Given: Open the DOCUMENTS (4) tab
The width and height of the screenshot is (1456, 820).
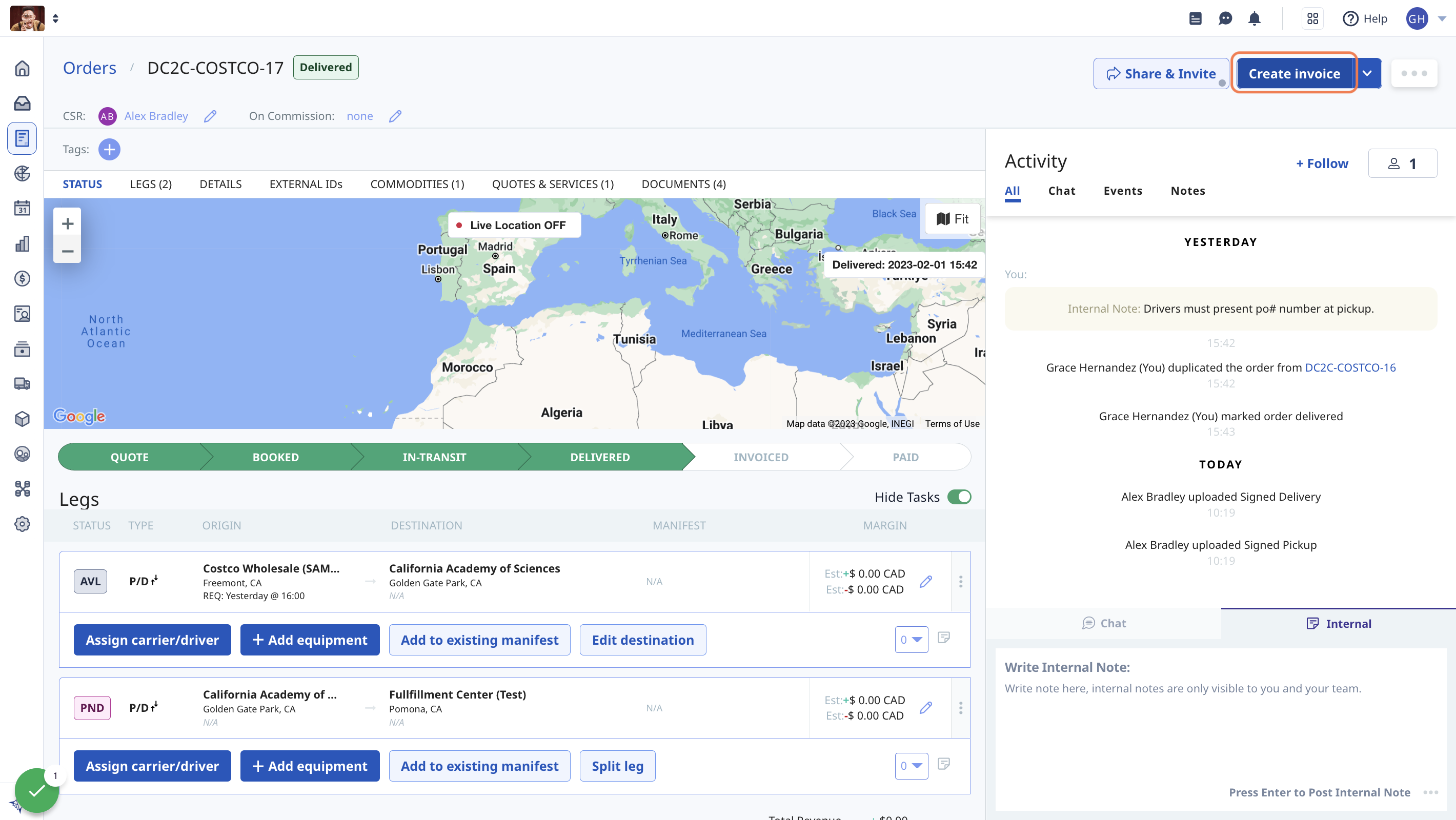Looking at the screenshot, I should 683,184.
